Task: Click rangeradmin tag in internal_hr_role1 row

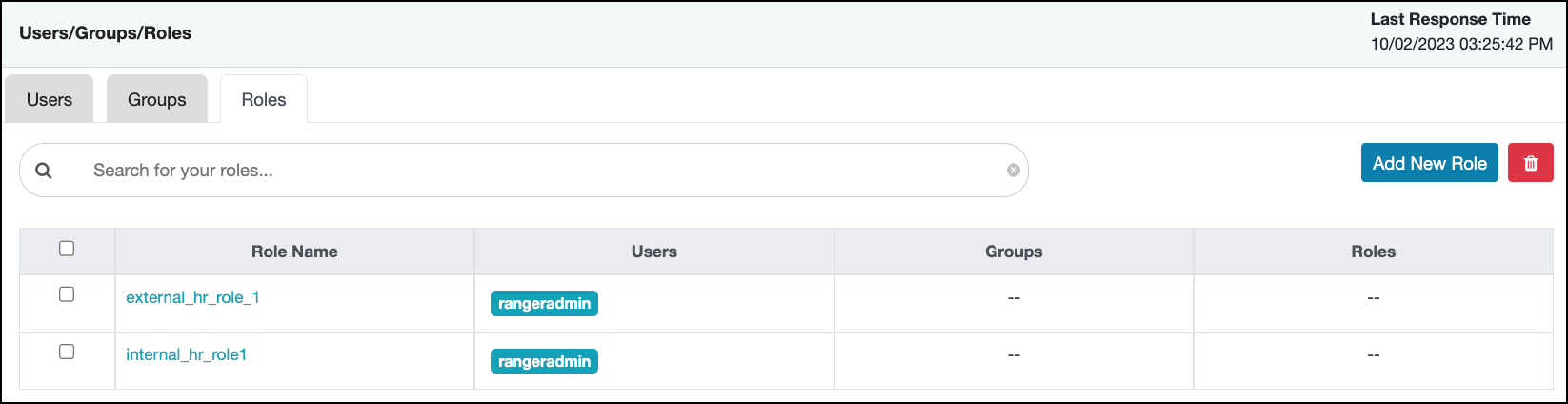Action: [x=544, y=362]
